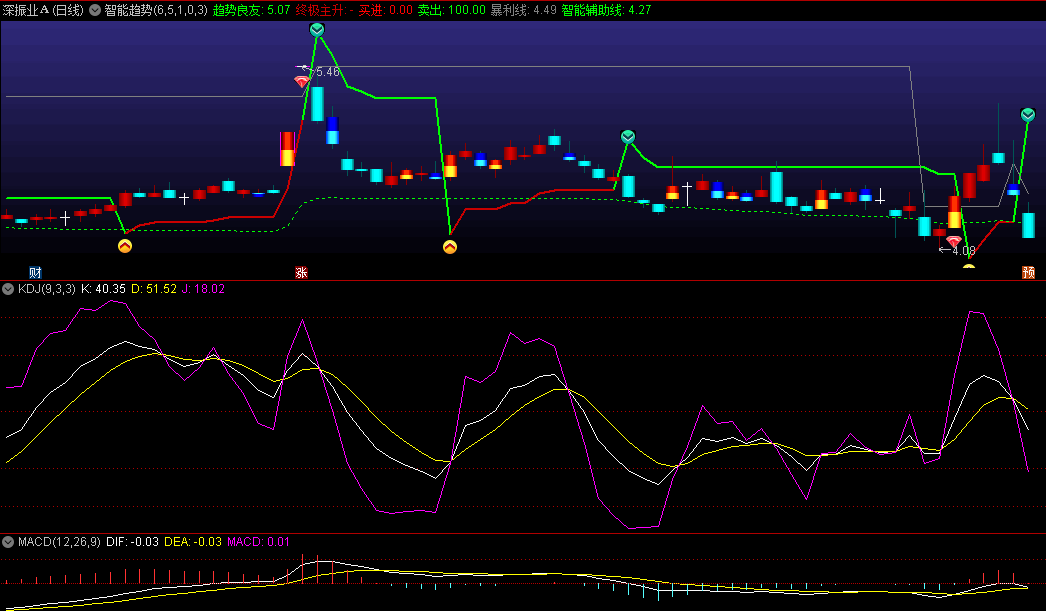This screenshot has height=611, width=1046.
Task: Click the middle green sell marker
Action: tap(628, 136)
